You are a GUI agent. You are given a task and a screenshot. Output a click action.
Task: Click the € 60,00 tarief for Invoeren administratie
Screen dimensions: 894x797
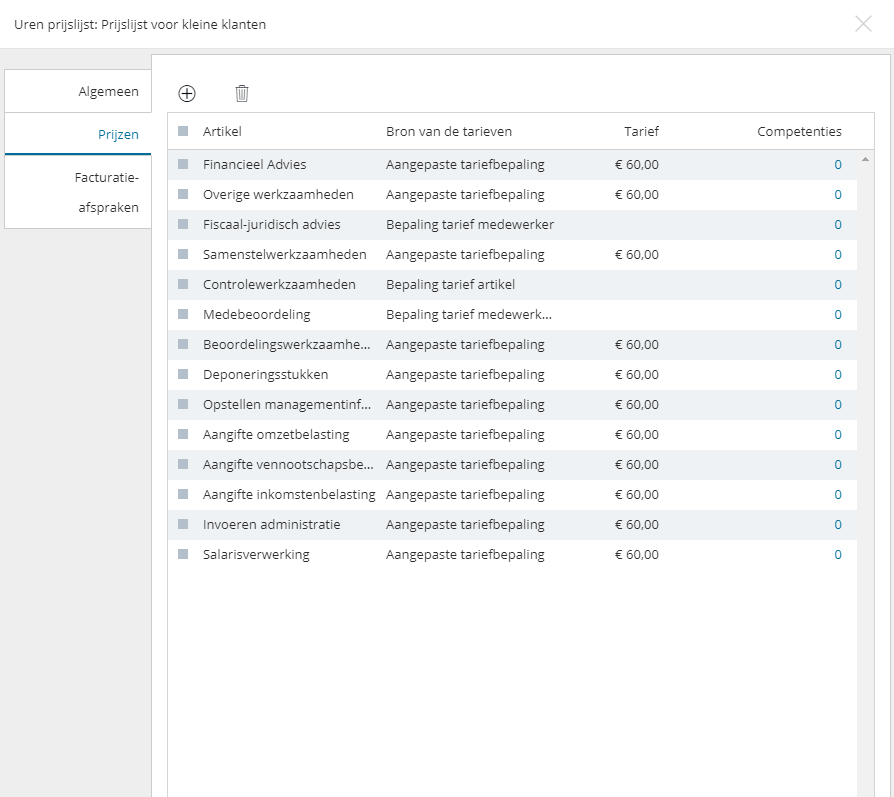636,524
